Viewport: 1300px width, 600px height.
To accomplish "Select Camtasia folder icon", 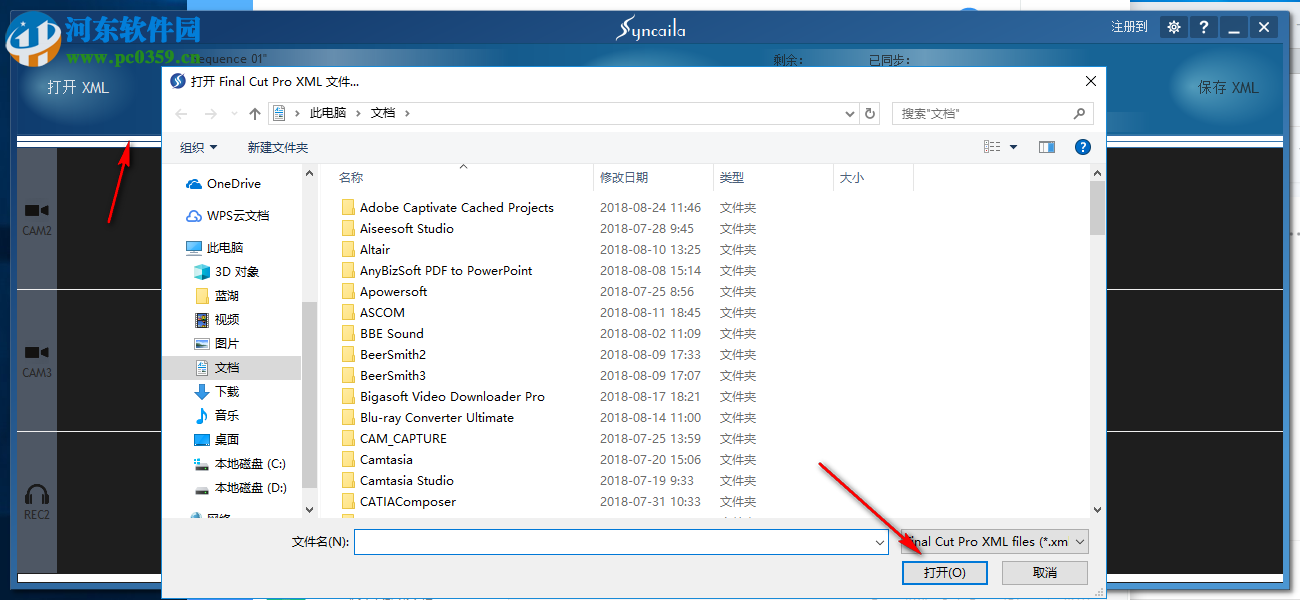I will pyautogui.click(x=348, y=460).
